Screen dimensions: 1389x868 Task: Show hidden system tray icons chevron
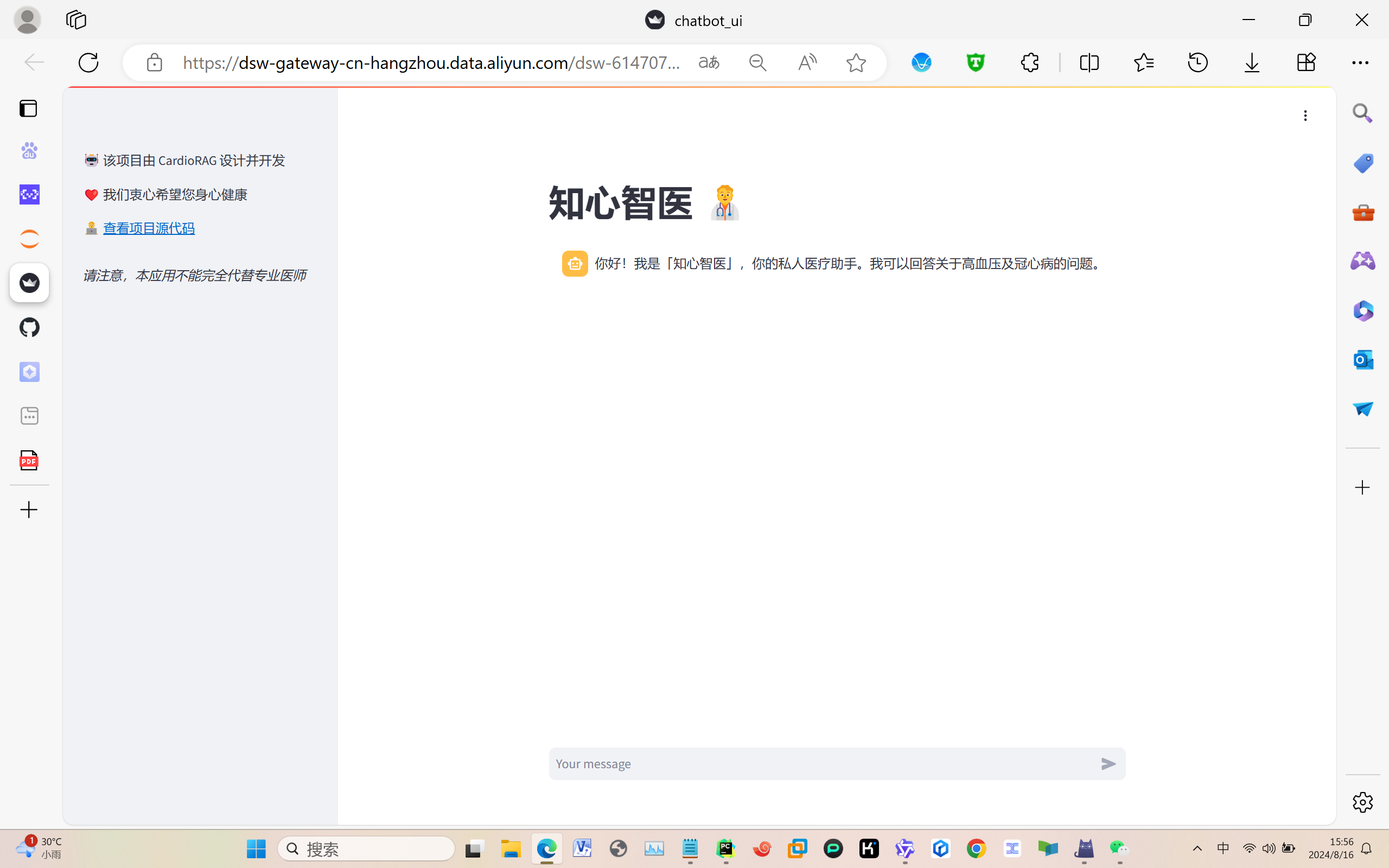1197,848
